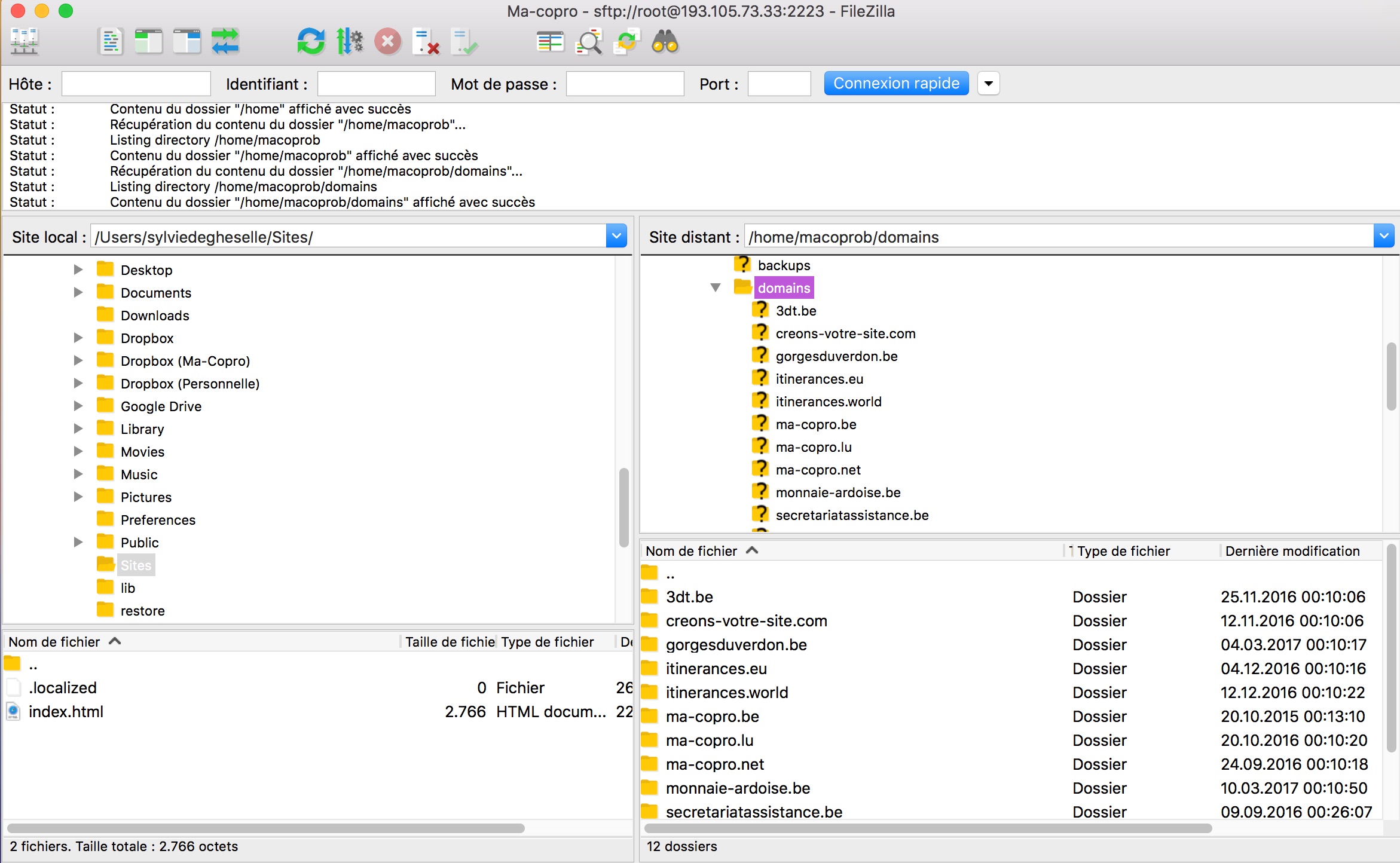Refresh file and folder lists
1400x863 pixels.
coord(311,42)
